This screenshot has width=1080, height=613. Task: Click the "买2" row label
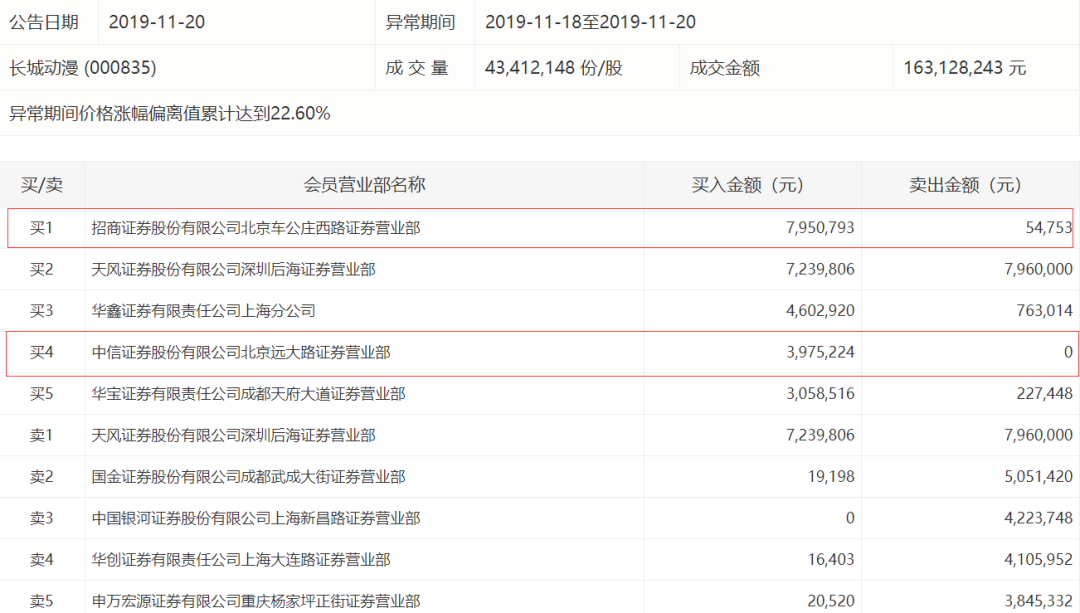[41, 269]
